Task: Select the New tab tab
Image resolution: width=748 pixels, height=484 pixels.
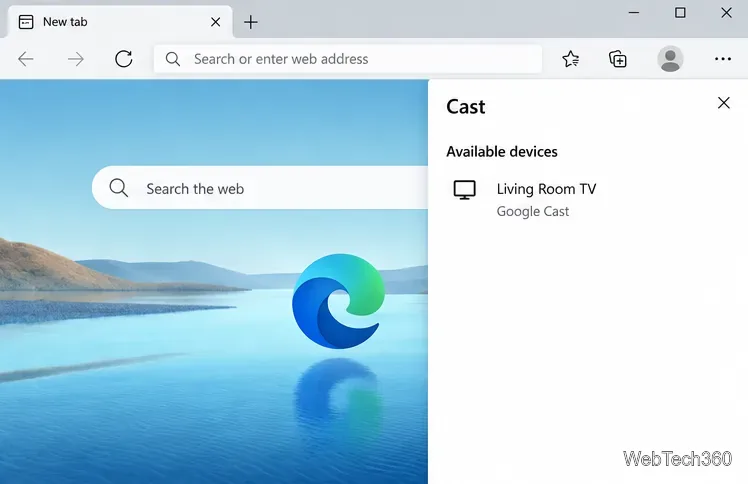Action: (x=119, y=22)
